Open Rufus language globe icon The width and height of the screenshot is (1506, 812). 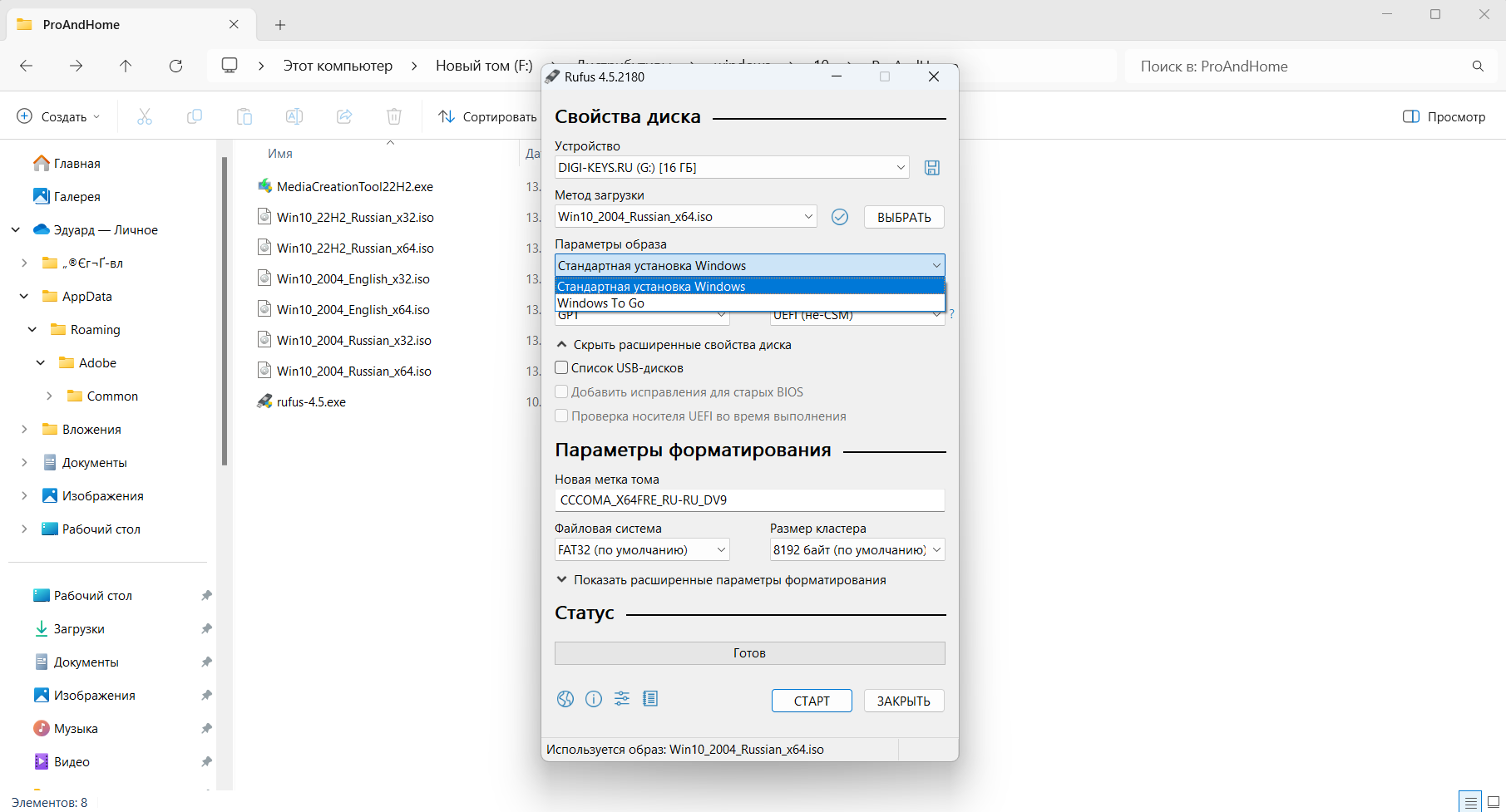click(565, 699)
